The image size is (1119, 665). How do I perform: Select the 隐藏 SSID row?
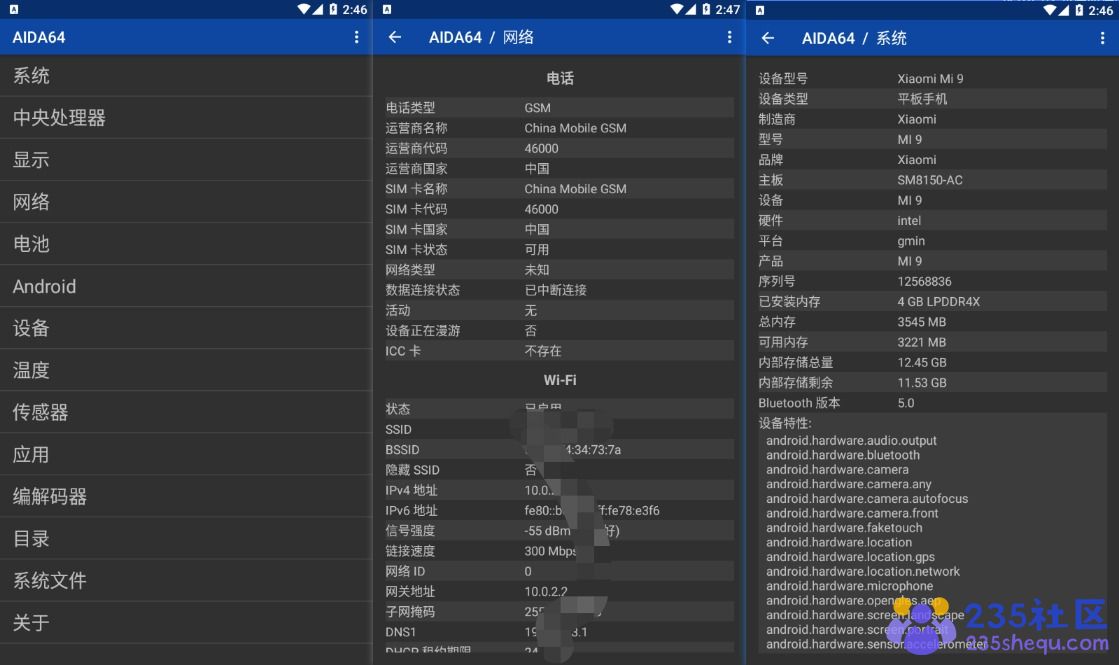560,469
